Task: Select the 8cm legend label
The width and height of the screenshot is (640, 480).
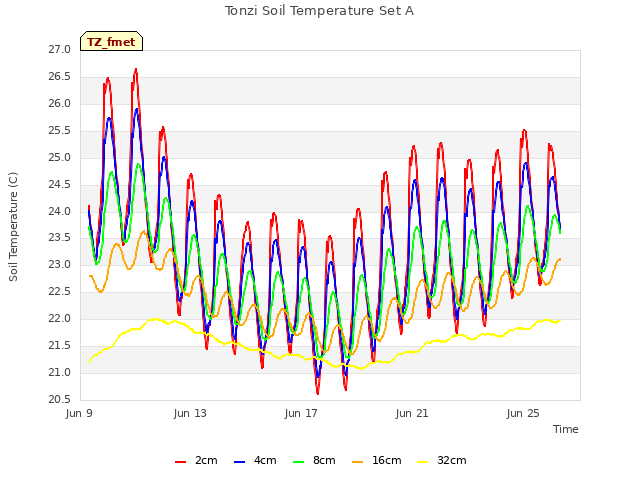Action: [324, 460]
